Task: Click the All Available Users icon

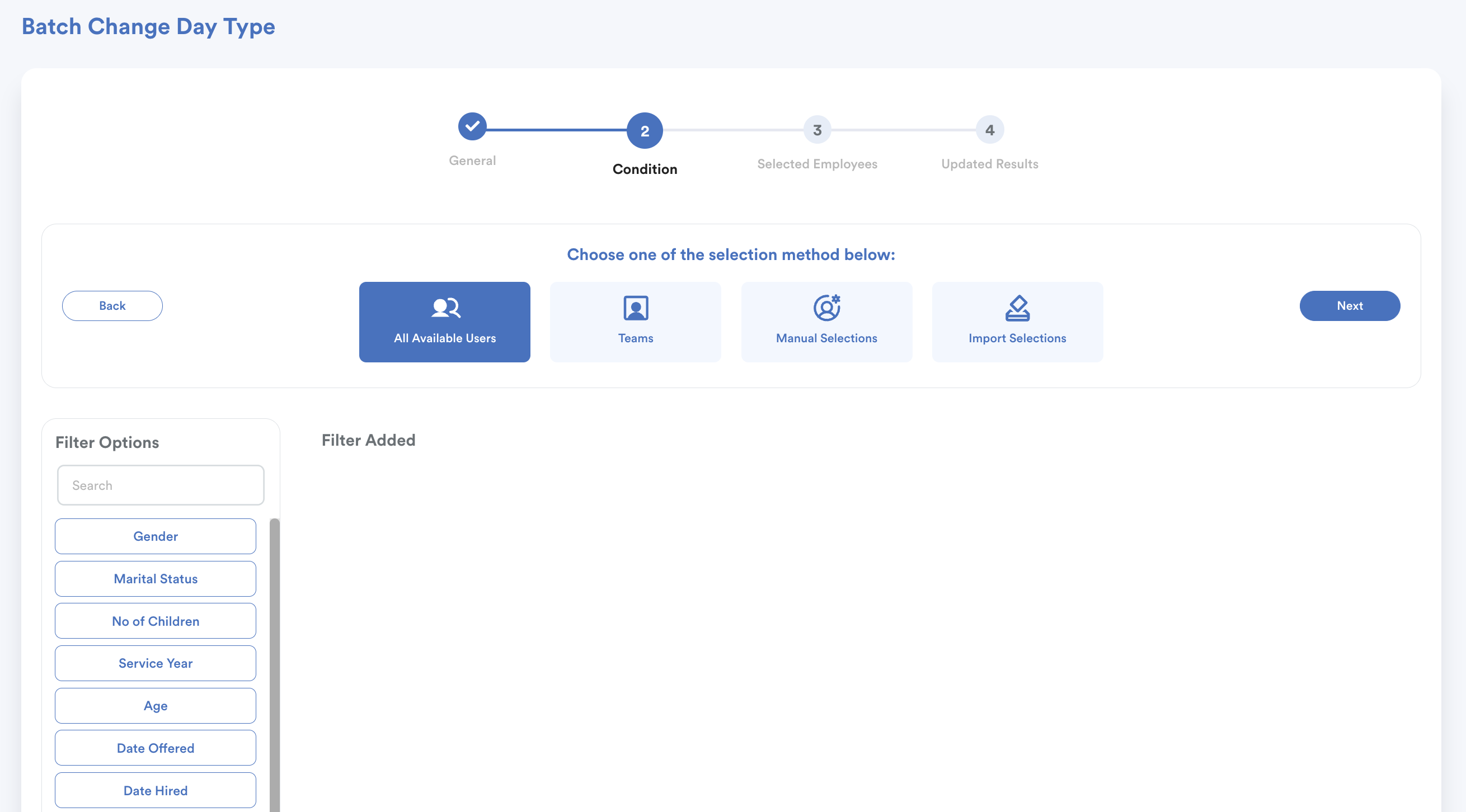Action: coord(445,308)
